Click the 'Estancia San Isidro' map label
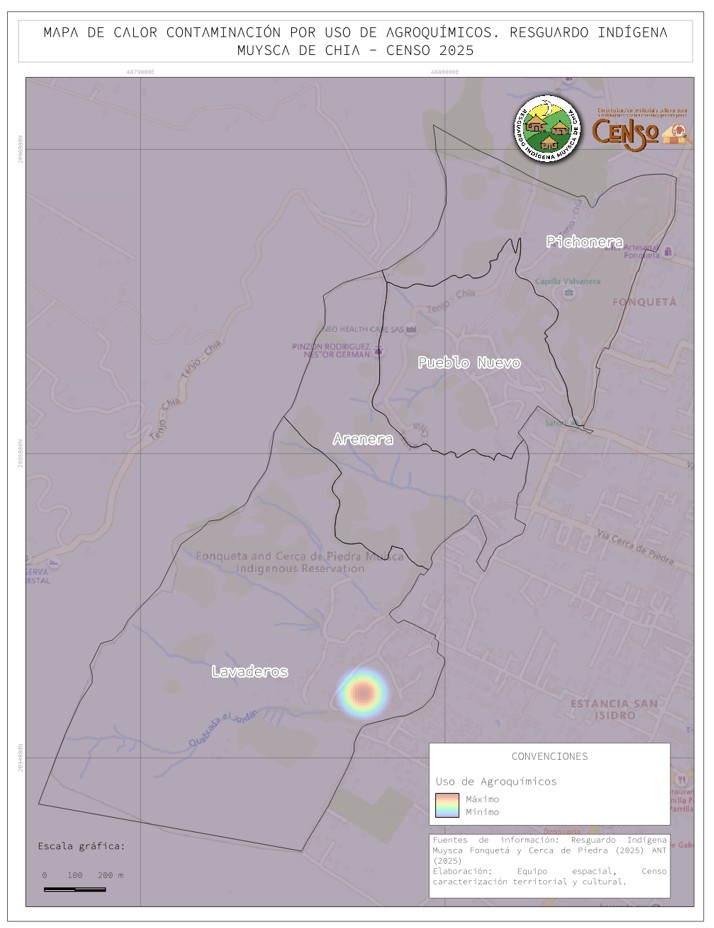714x928 pixels. (x=614, y=709)
